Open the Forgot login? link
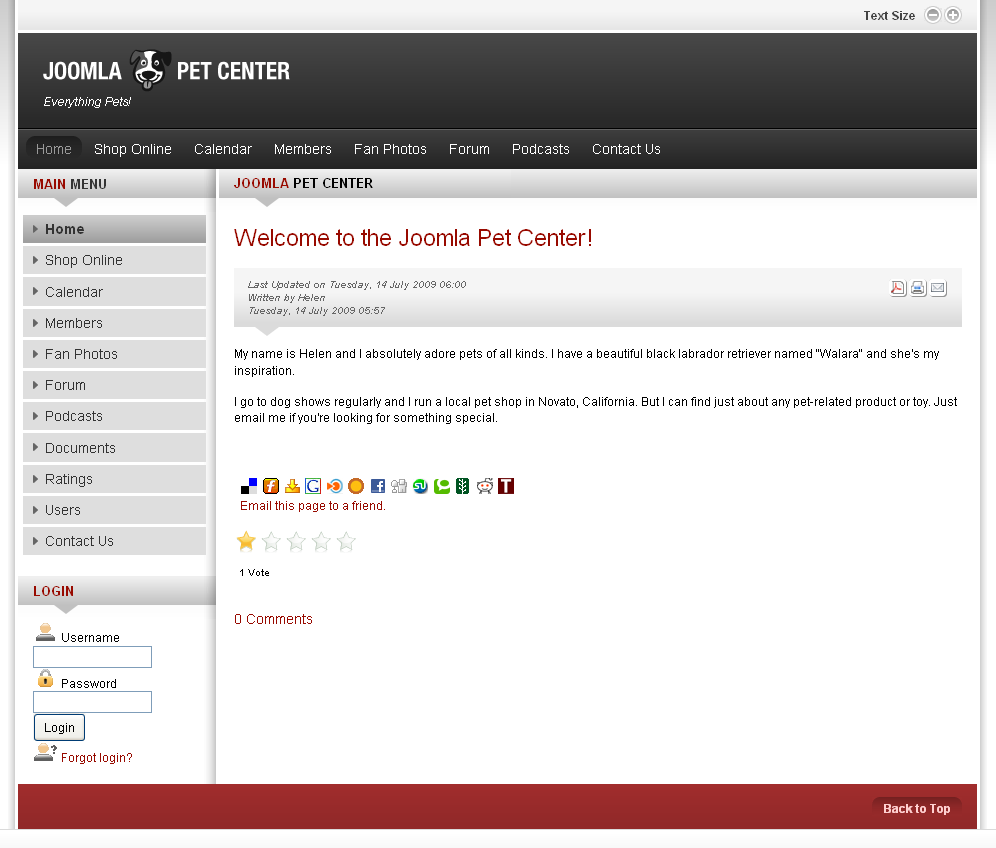Image resolution: width=996 pixels, height=848 pixels. pyautogui.click(x=97, y=758)
